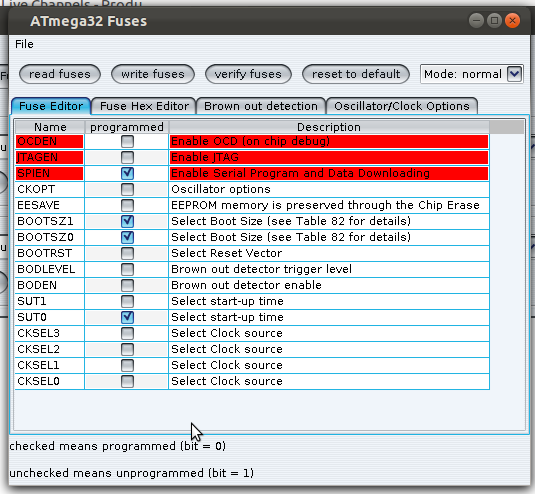The height and width of the screenshot is (494, 535).
Task: Click 'Enable OCD (on chip debug)' description
Action: point(329,141)
